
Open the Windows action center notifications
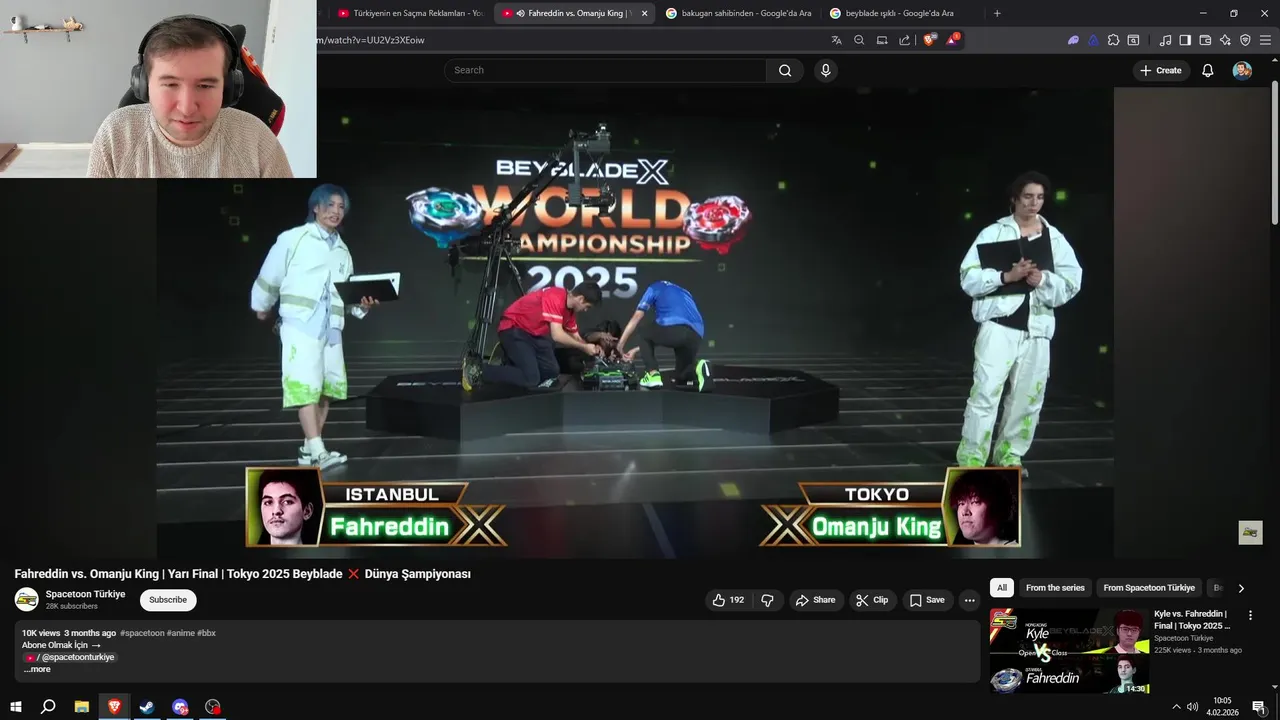click(1259, 707)
